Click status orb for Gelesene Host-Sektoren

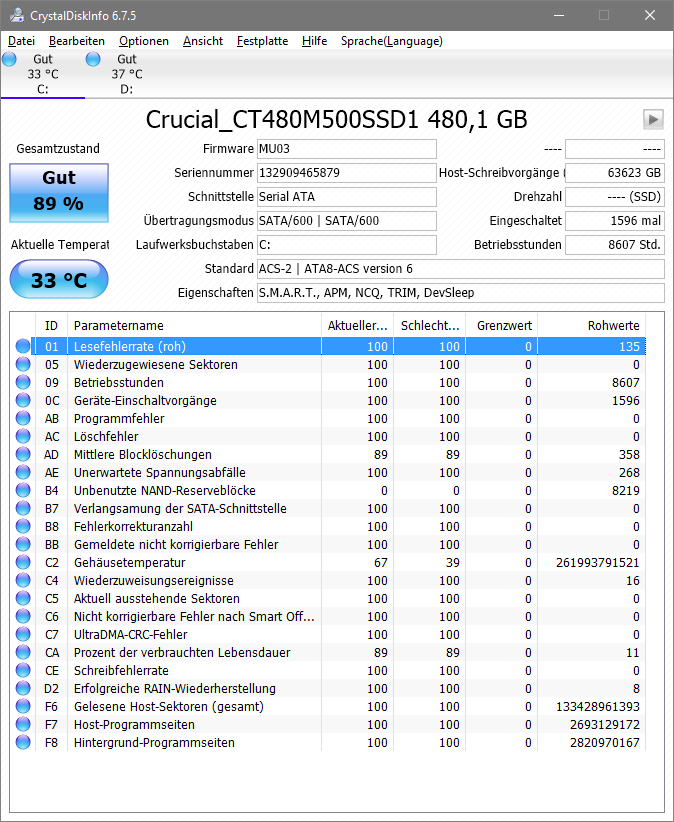[23, 706]
